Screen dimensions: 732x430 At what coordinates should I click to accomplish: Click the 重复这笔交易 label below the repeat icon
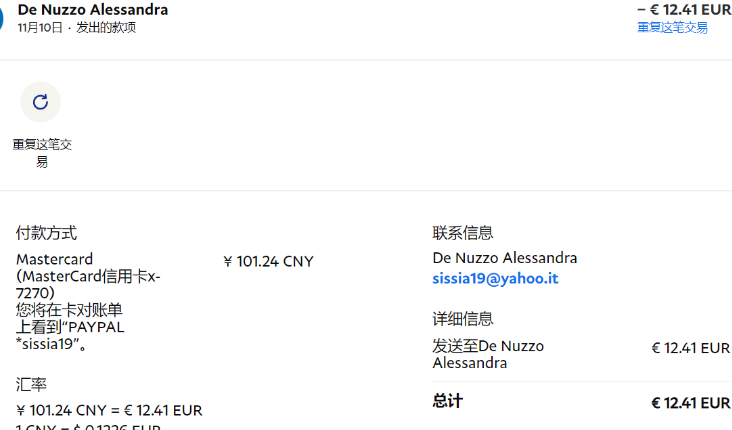pyautogui.click(x=42, y=153)
